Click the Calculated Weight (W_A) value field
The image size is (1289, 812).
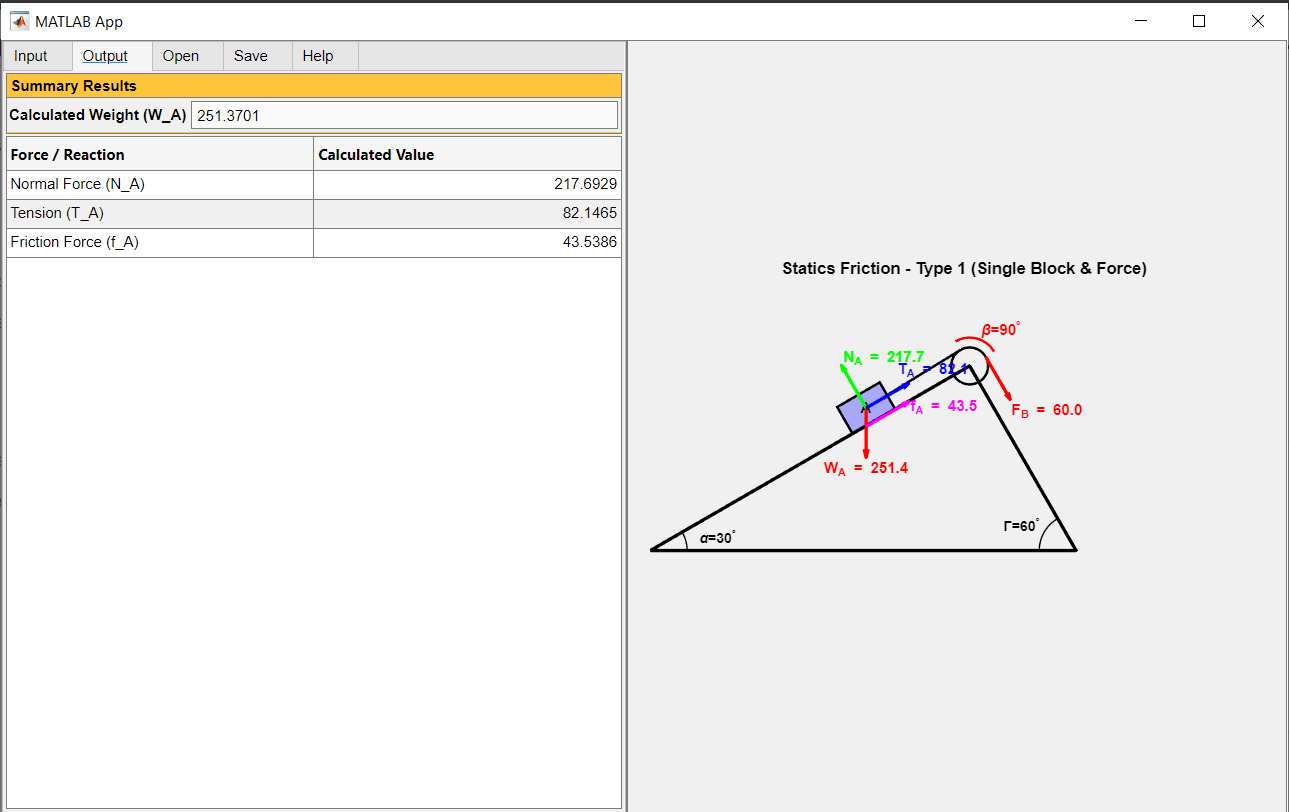[404, 115]
